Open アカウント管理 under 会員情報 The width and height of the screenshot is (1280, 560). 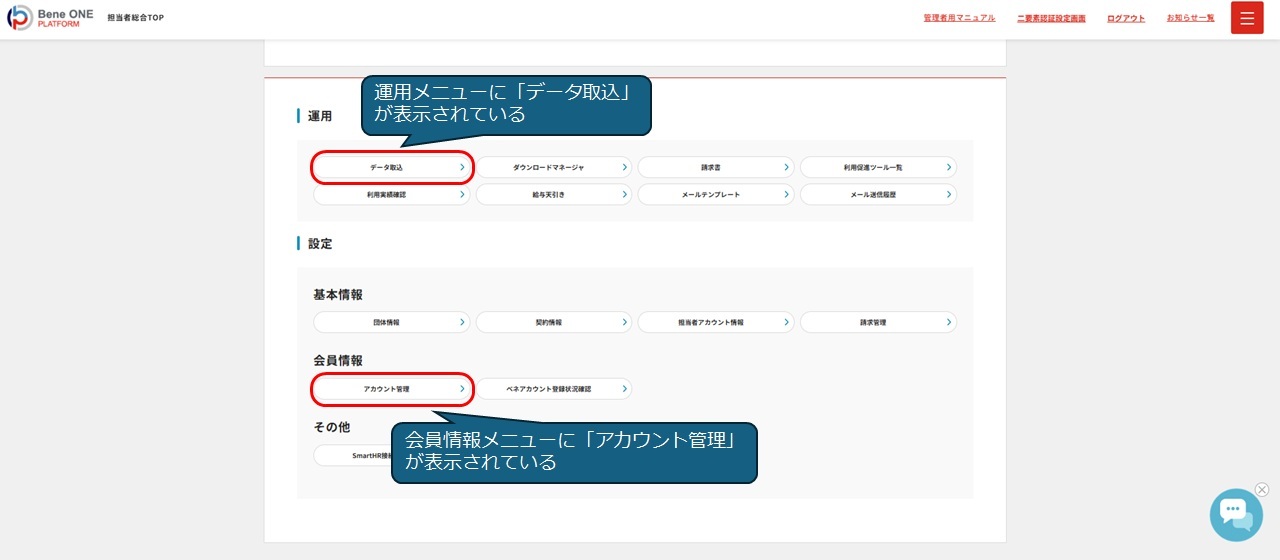point(391,388)
